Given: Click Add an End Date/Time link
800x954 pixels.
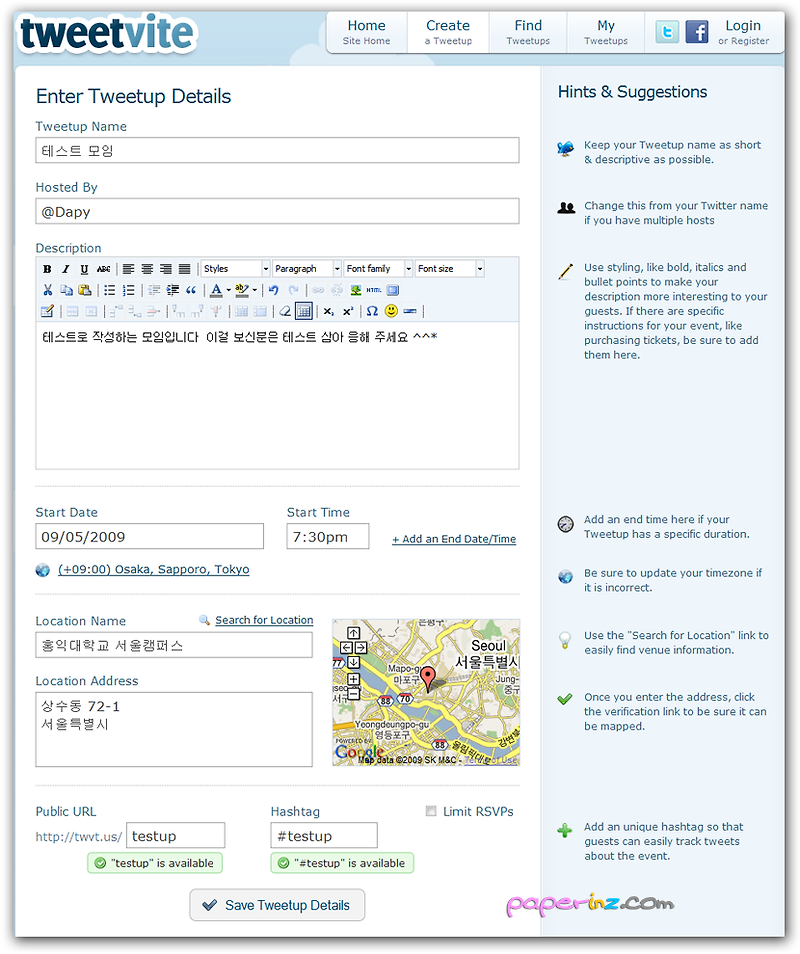Looking at the screenshot, I should tap(454, 539).
